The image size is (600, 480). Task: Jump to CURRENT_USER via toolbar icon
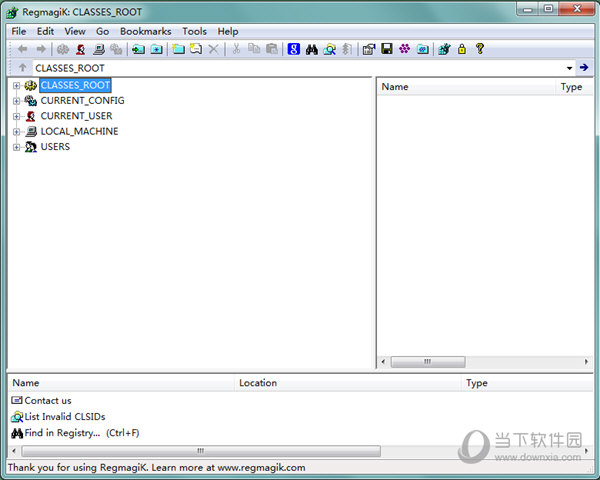81,49
